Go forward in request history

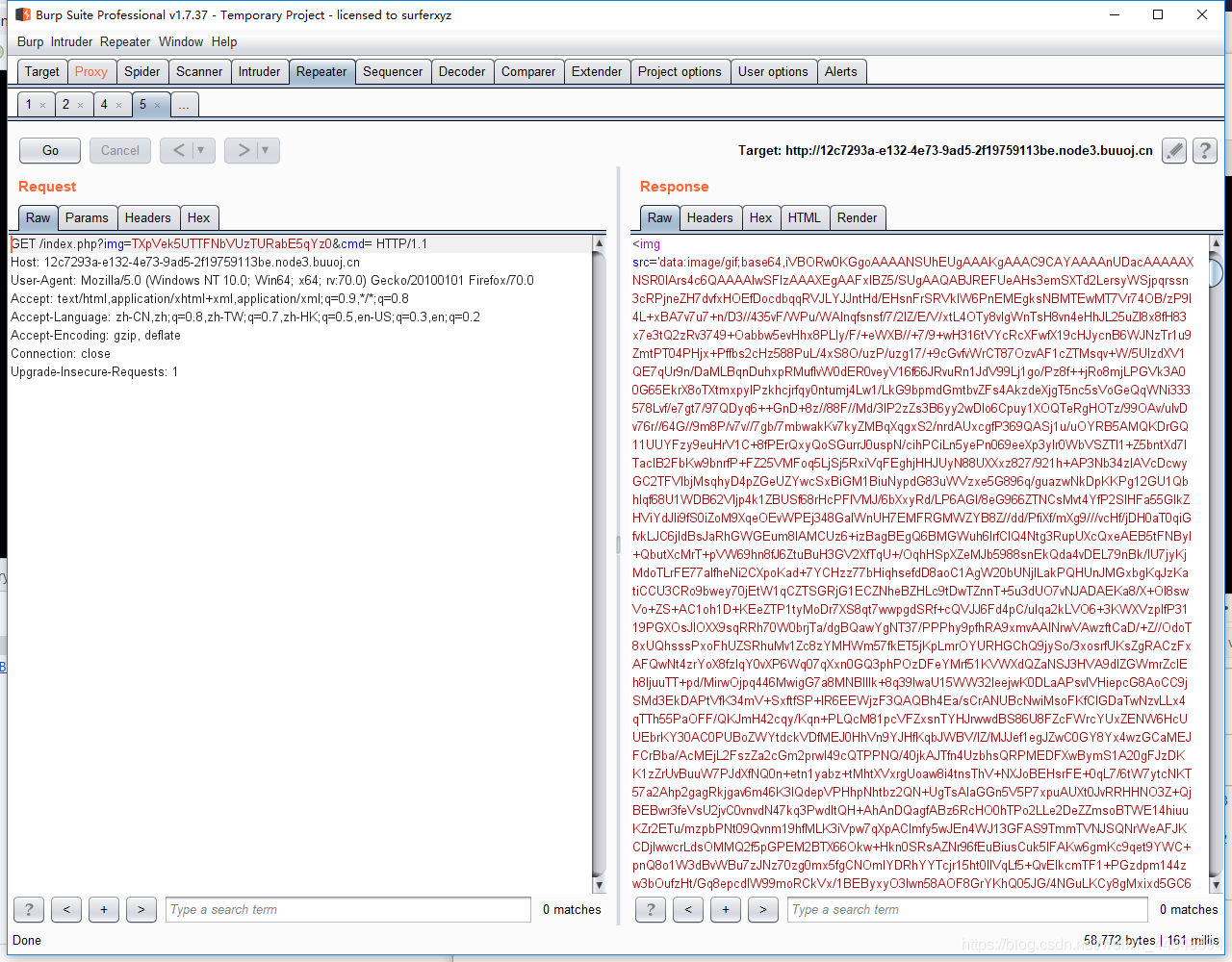(243, 150)
